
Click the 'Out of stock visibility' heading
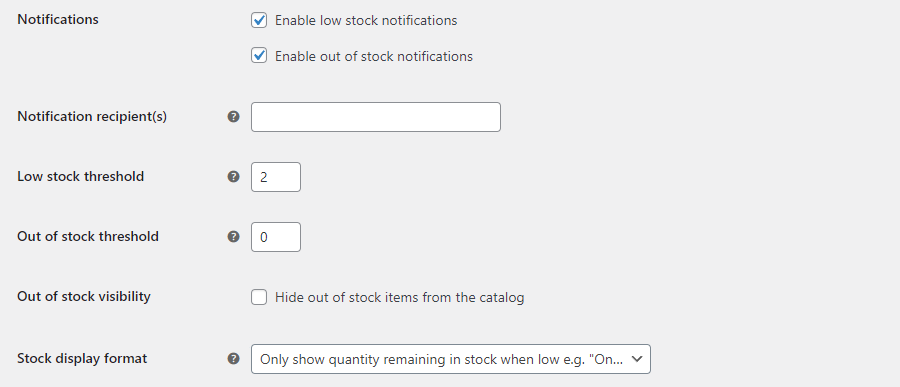coord(84,296)
